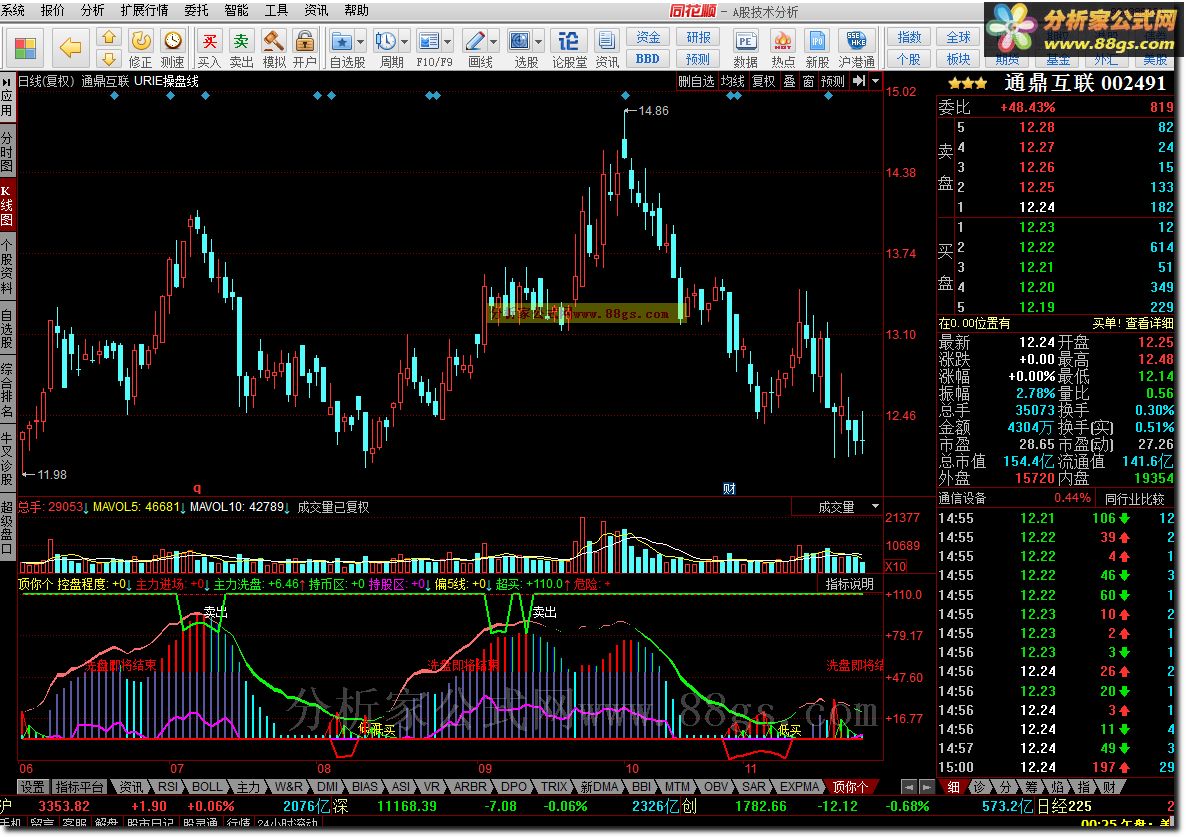This screenshot has width=1186, height=837.
Task: Open the 分析 menu
Action: pyautogui.click(x=92, y=11)
